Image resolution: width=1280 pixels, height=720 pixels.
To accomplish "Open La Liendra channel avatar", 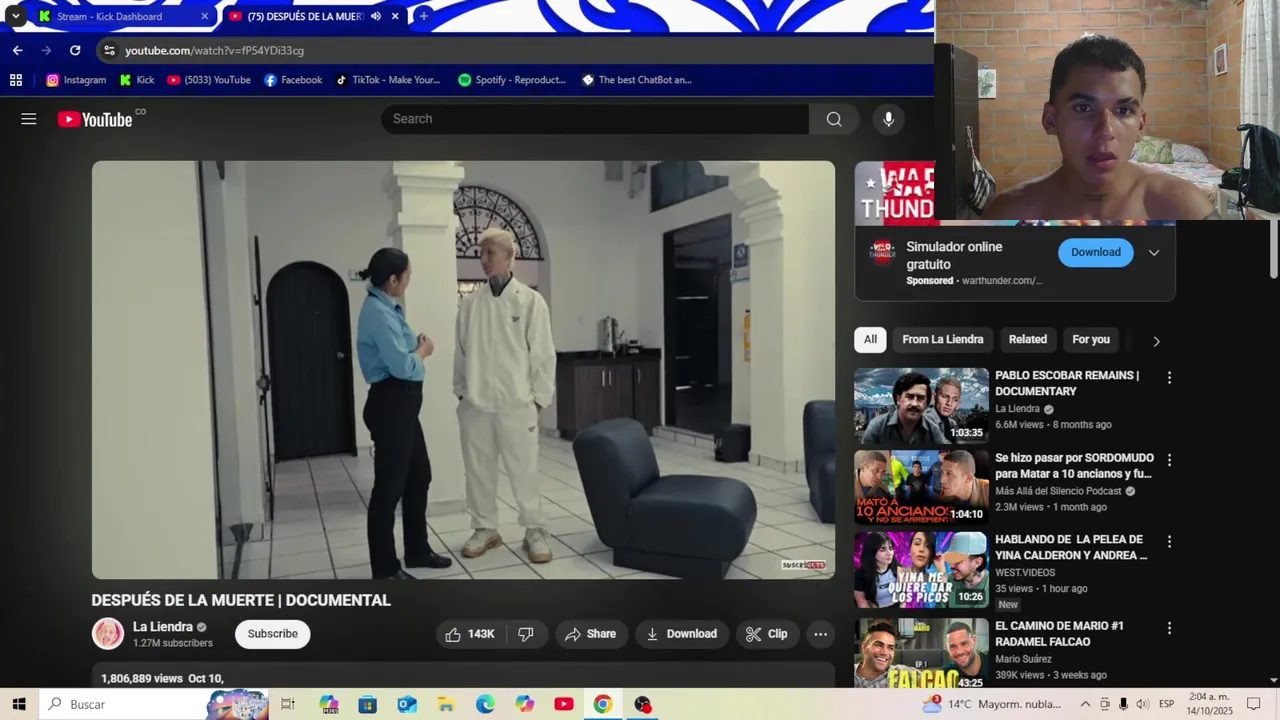I will (x=108, y=634).
